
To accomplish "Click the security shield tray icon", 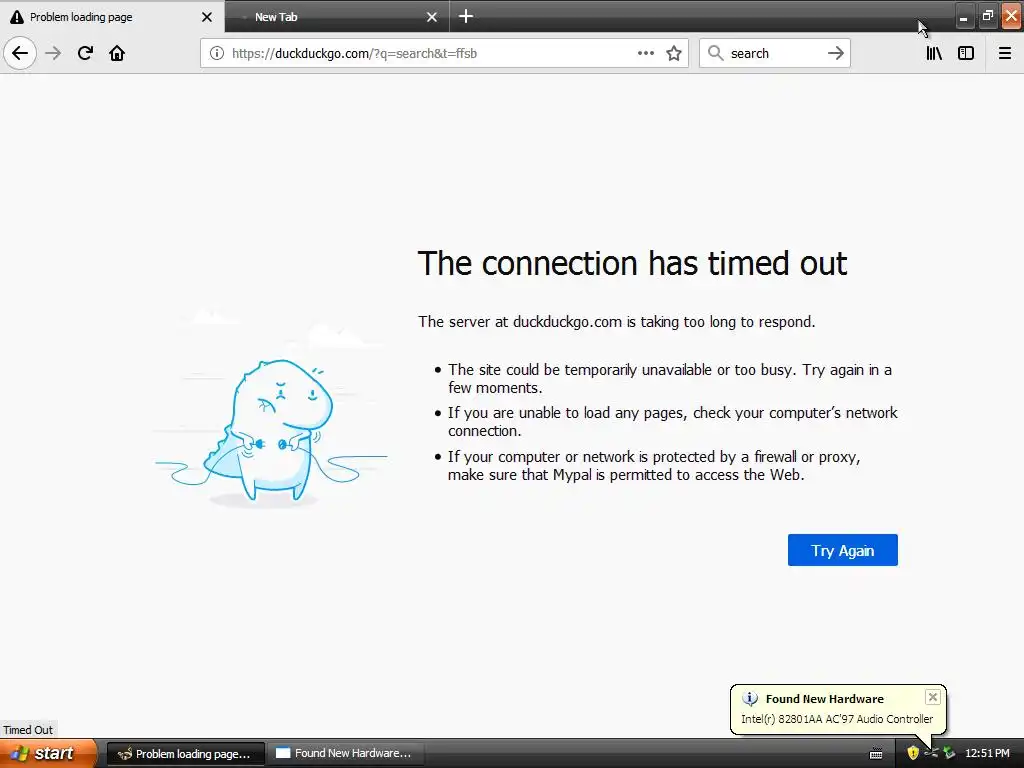I will (912, 753).
